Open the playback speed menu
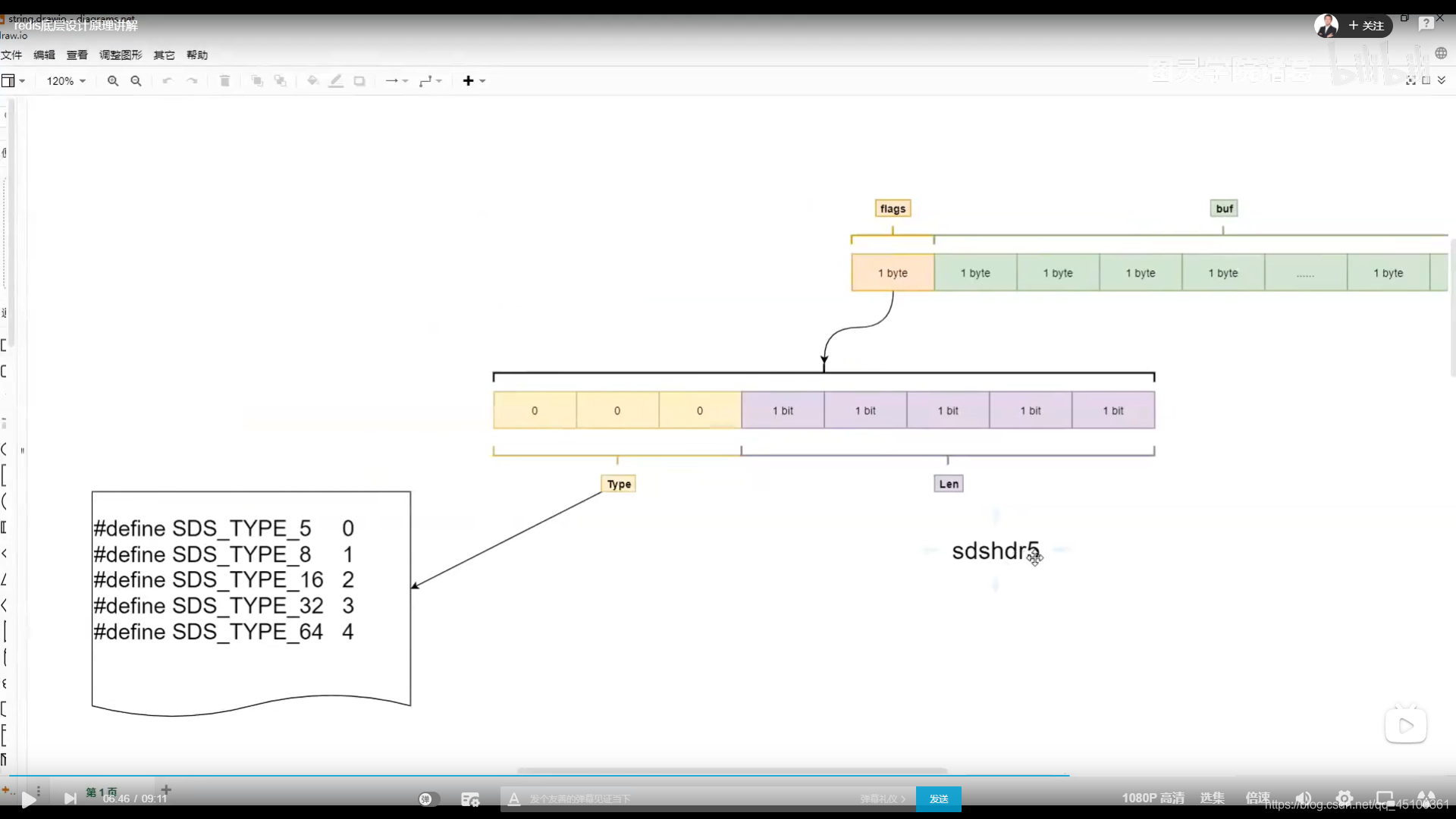 click(x=1257, y=799)
